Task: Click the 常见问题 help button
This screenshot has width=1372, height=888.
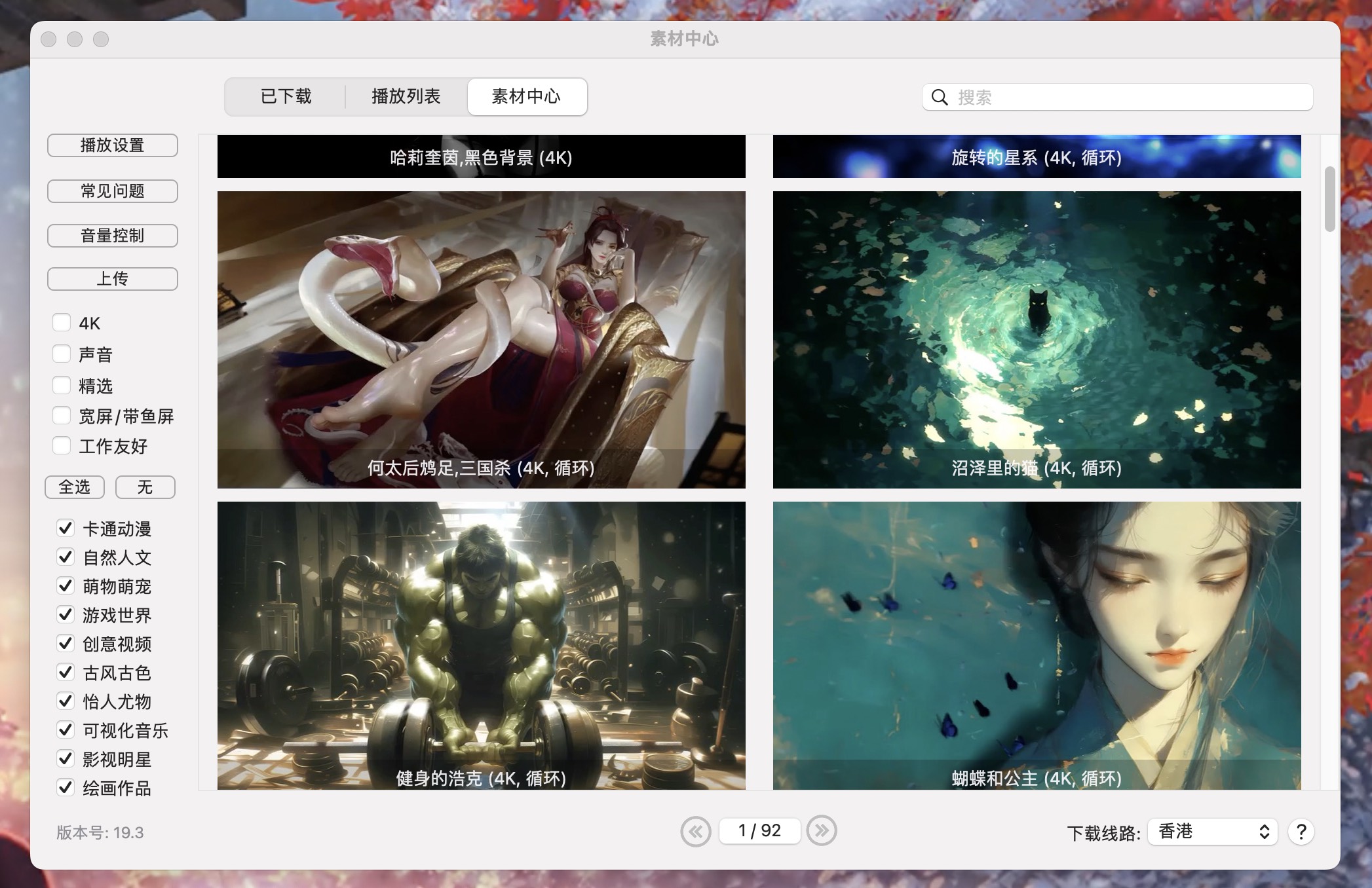Action: [113, 188]
